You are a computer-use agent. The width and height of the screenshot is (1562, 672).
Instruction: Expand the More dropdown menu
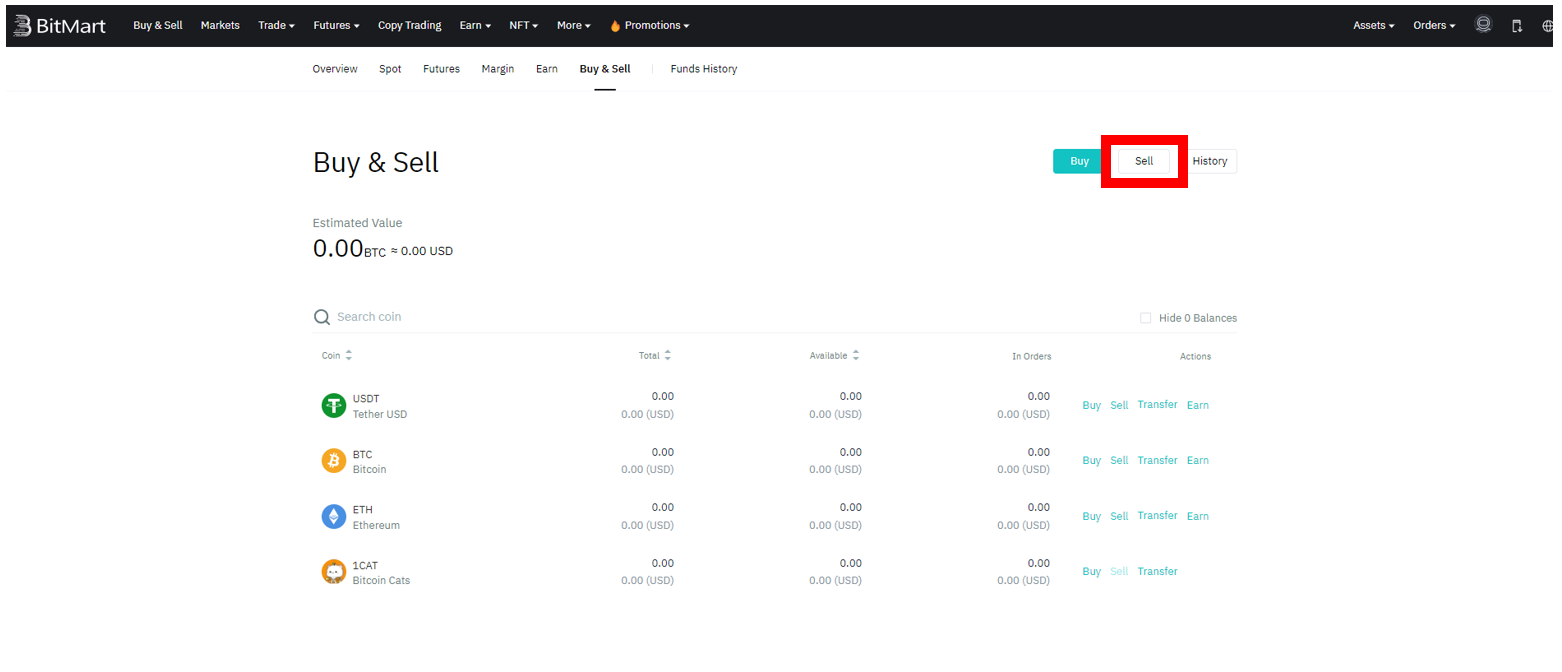(x=574, y=26)
